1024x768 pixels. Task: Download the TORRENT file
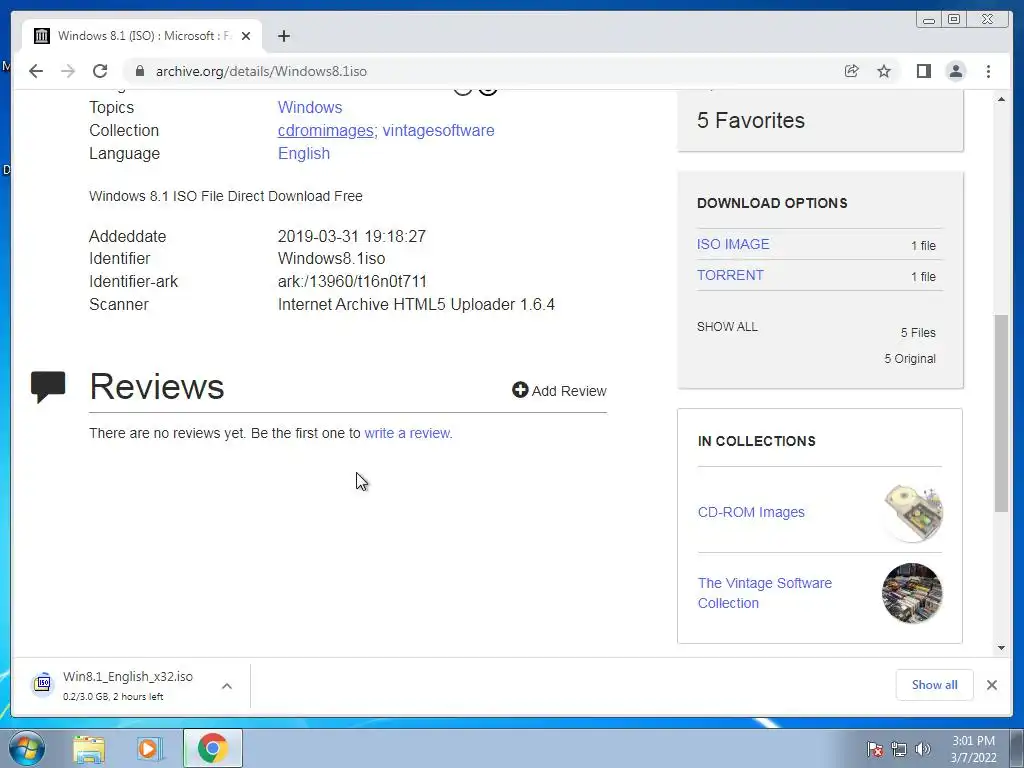pyautogui.click(x=730, y=275)
